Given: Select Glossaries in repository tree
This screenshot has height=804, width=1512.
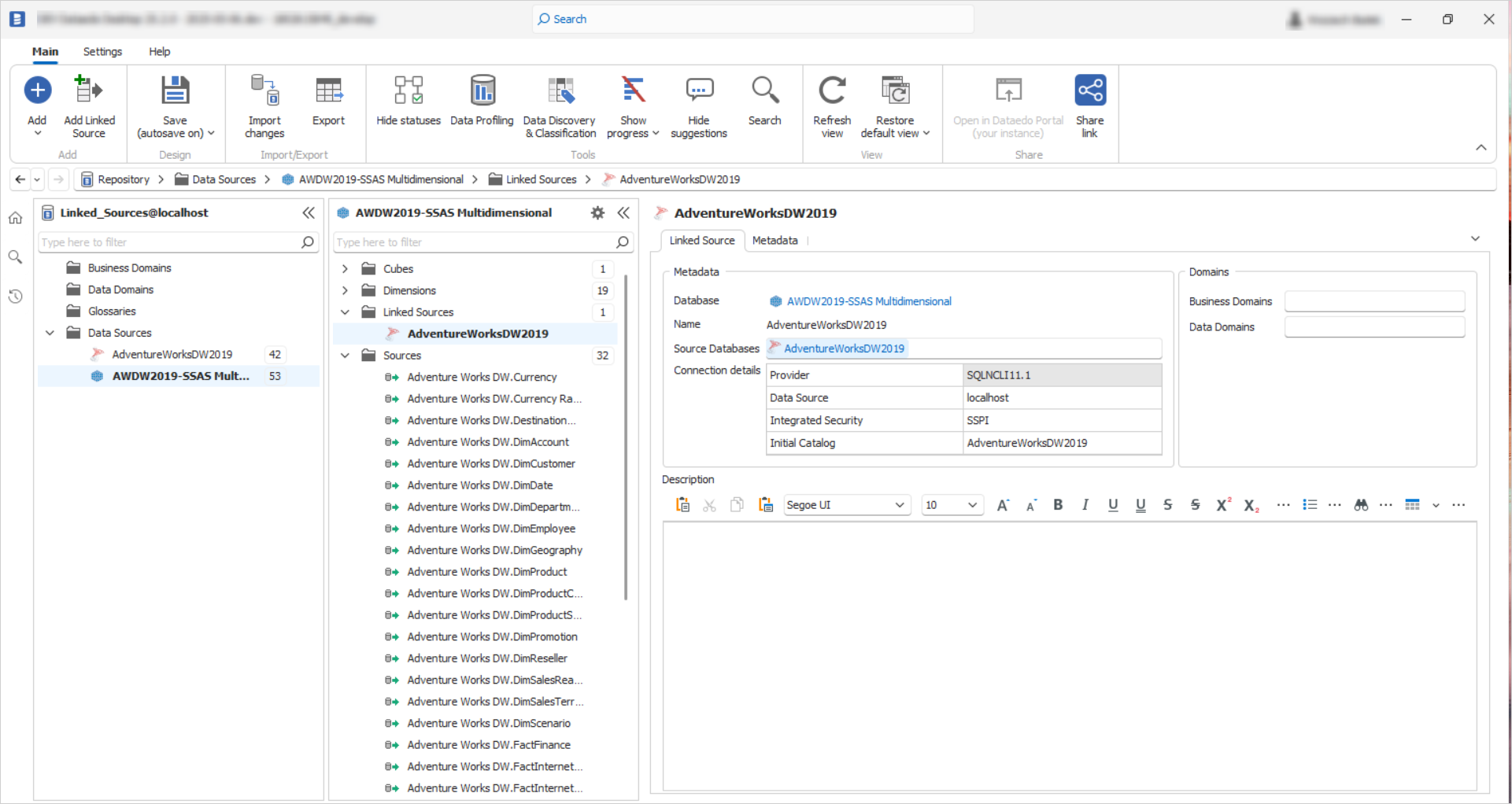Looking at the screenshot, I should (x=112, y=311).
